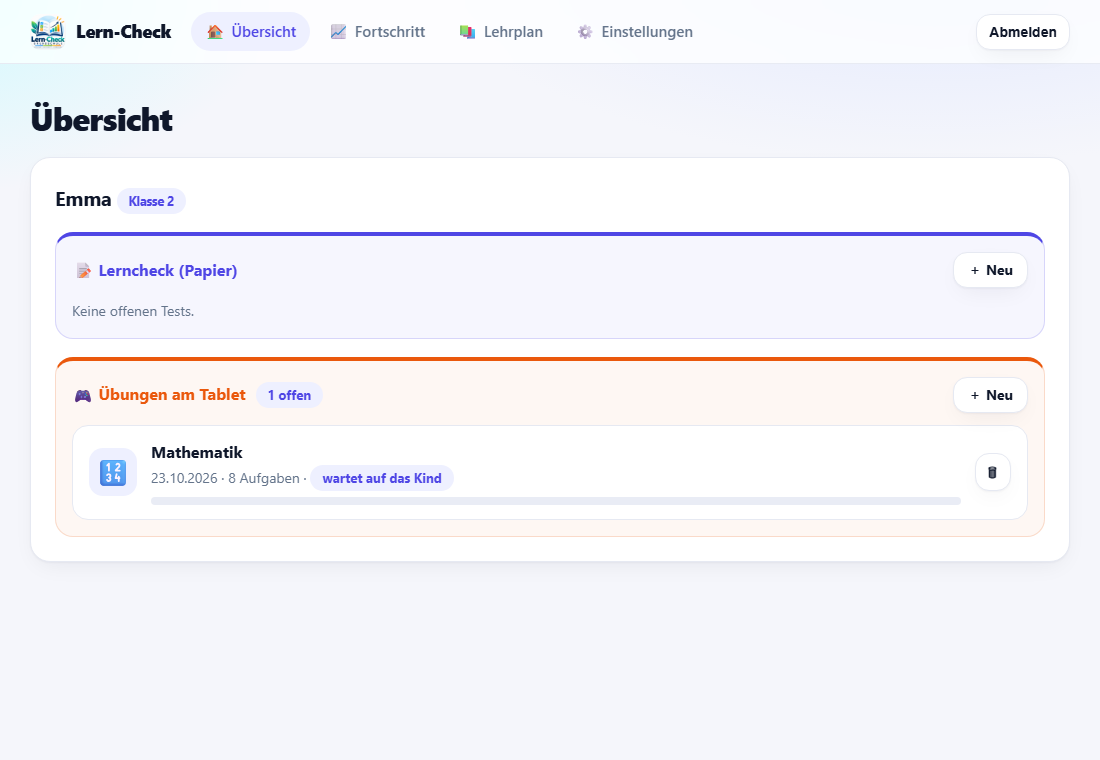This screenshot has width=1100, height=760.
Task: Go to the Einstellungen tab
Action: point(635,32)
